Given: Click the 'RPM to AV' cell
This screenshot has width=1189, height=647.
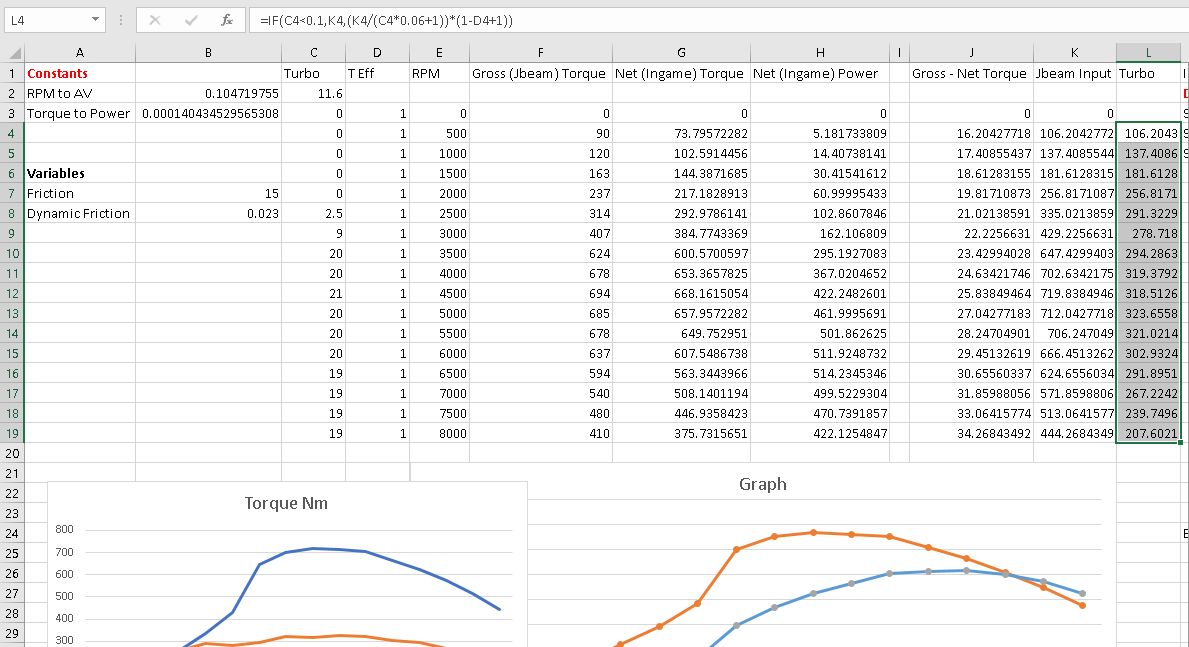Looking at the screenshot, I should [x=80, y=93].
